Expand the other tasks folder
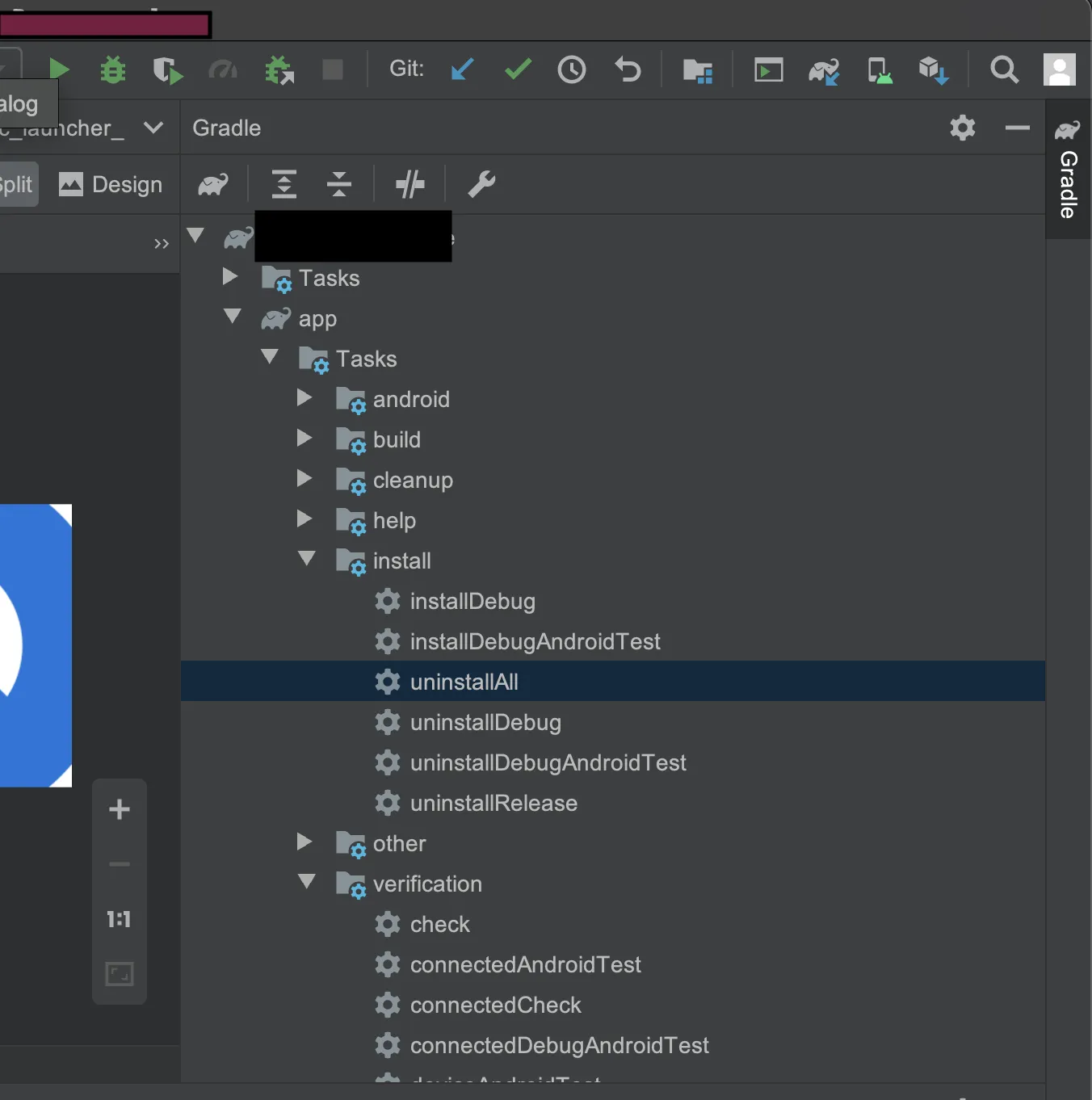 click(x=304, y=842)
